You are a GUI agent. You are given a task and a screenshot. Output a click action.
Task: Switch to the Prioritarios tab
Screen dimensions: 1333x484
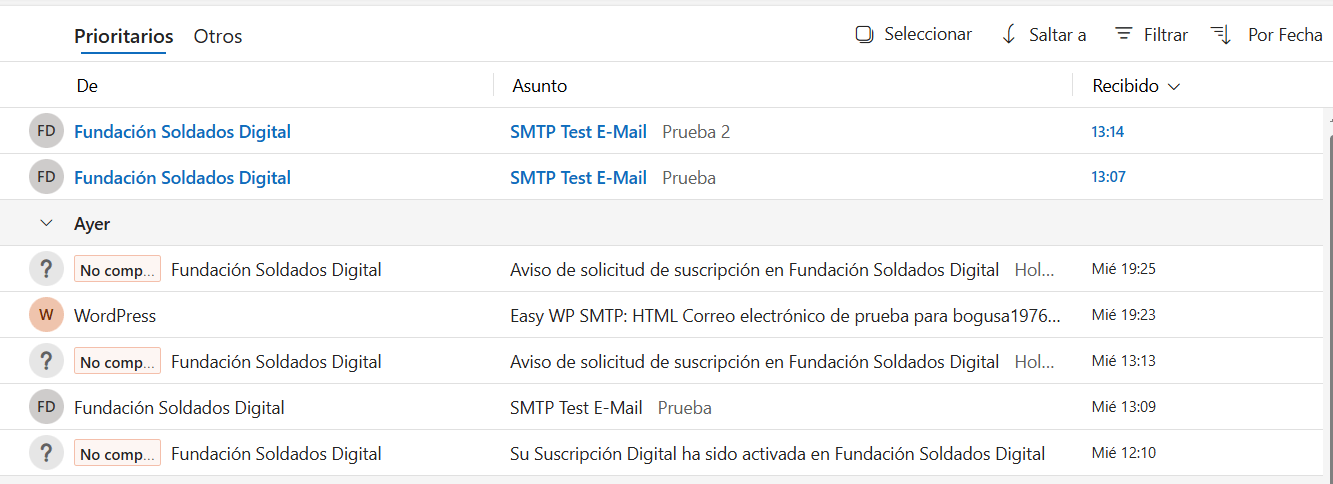click(123, 37)
